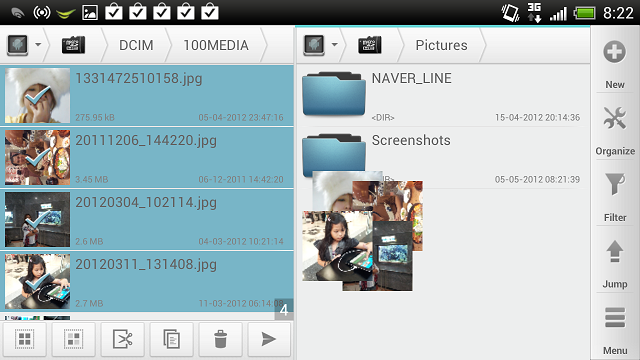
Task: Open the New plus icon
Action: 615,52
